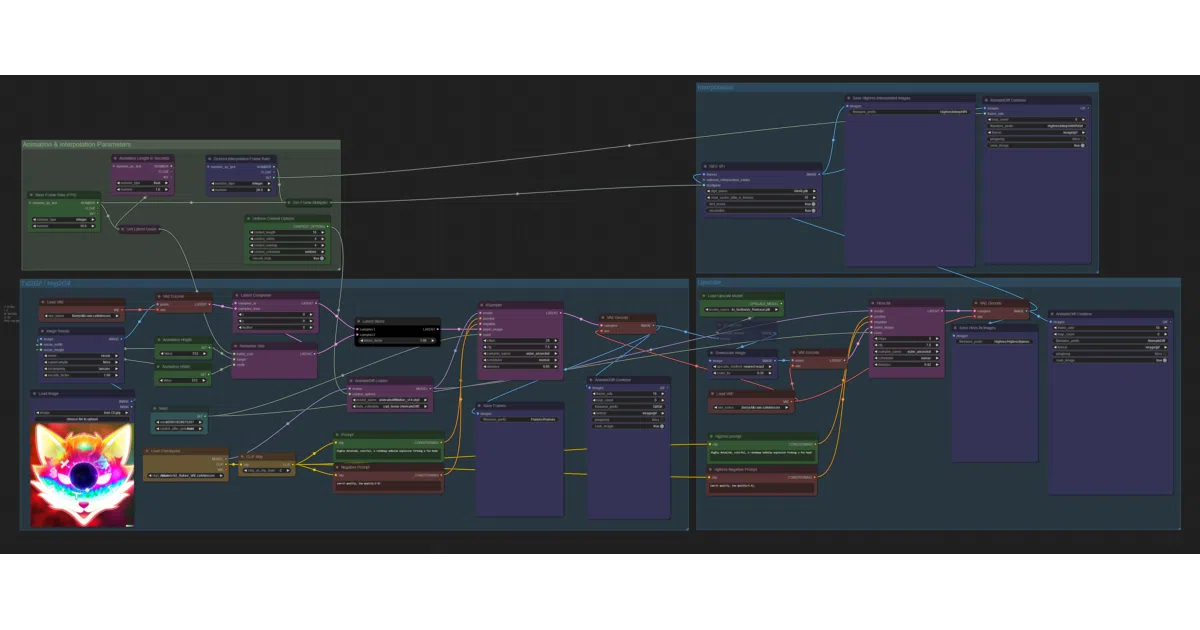Toggle pingpong in Txt2GIF AnimateDiff Combine
1200x630 pixels.
pos(629,420)
